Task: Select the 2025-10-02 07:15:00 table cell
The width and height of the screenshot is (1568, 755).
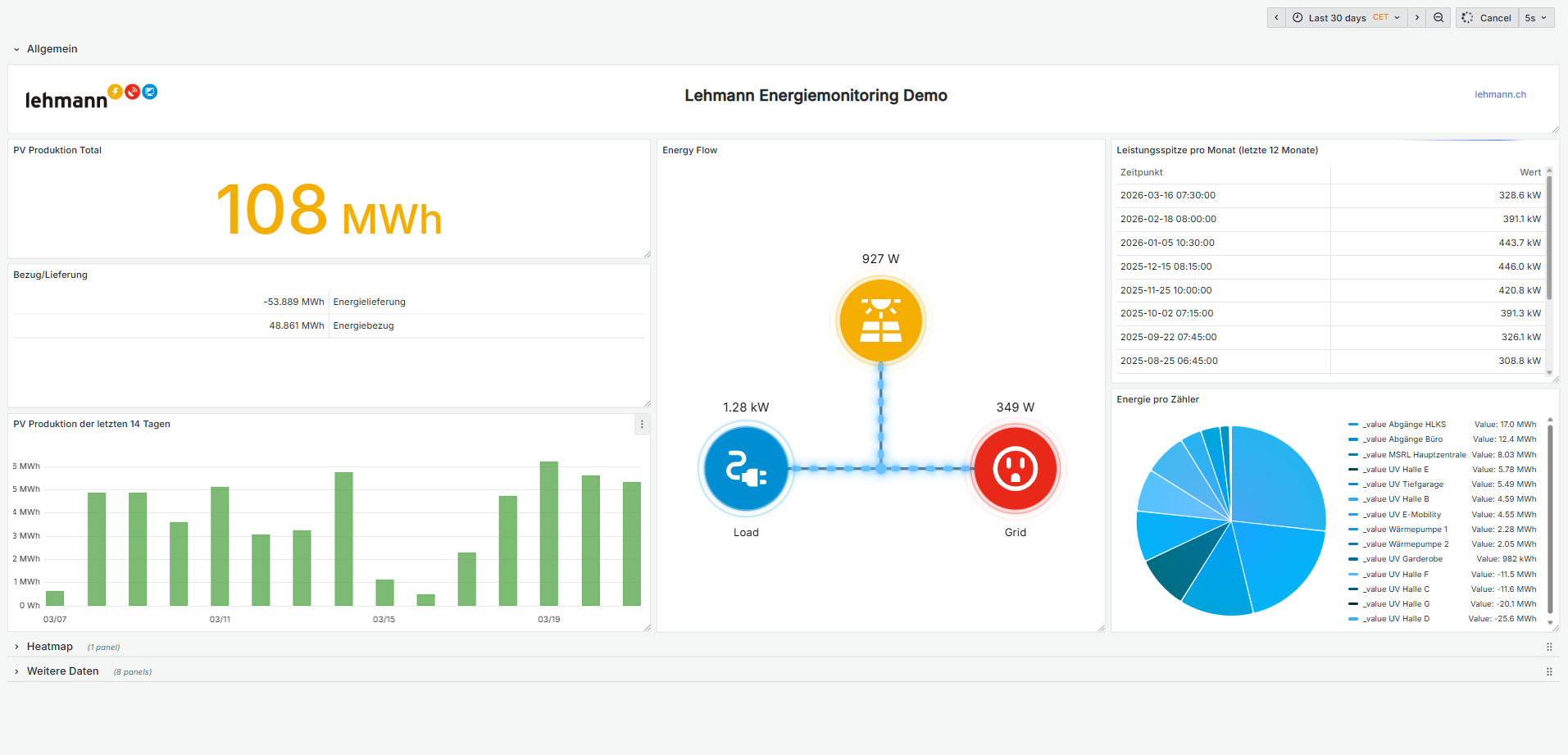Action: tap(1166, 313)
